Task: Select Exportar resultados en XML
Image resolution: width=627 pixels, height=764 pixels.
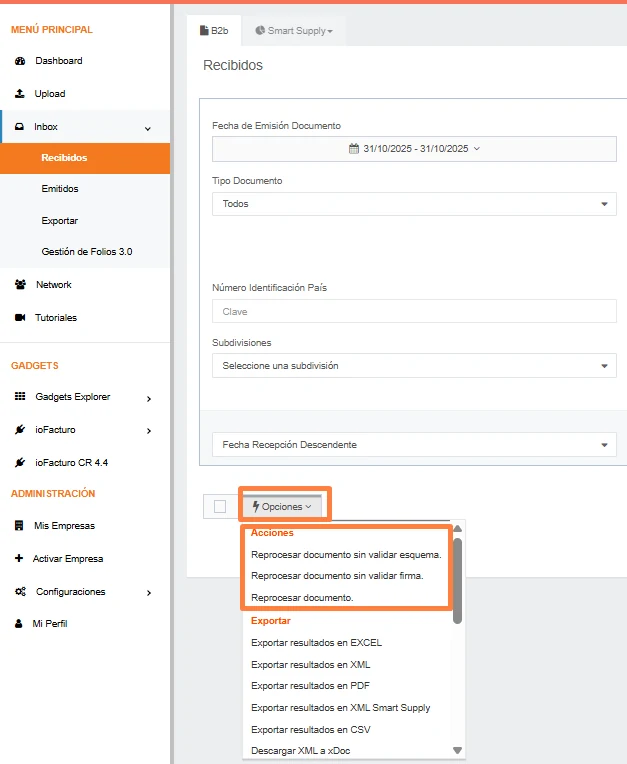Action: click(310, 665)
